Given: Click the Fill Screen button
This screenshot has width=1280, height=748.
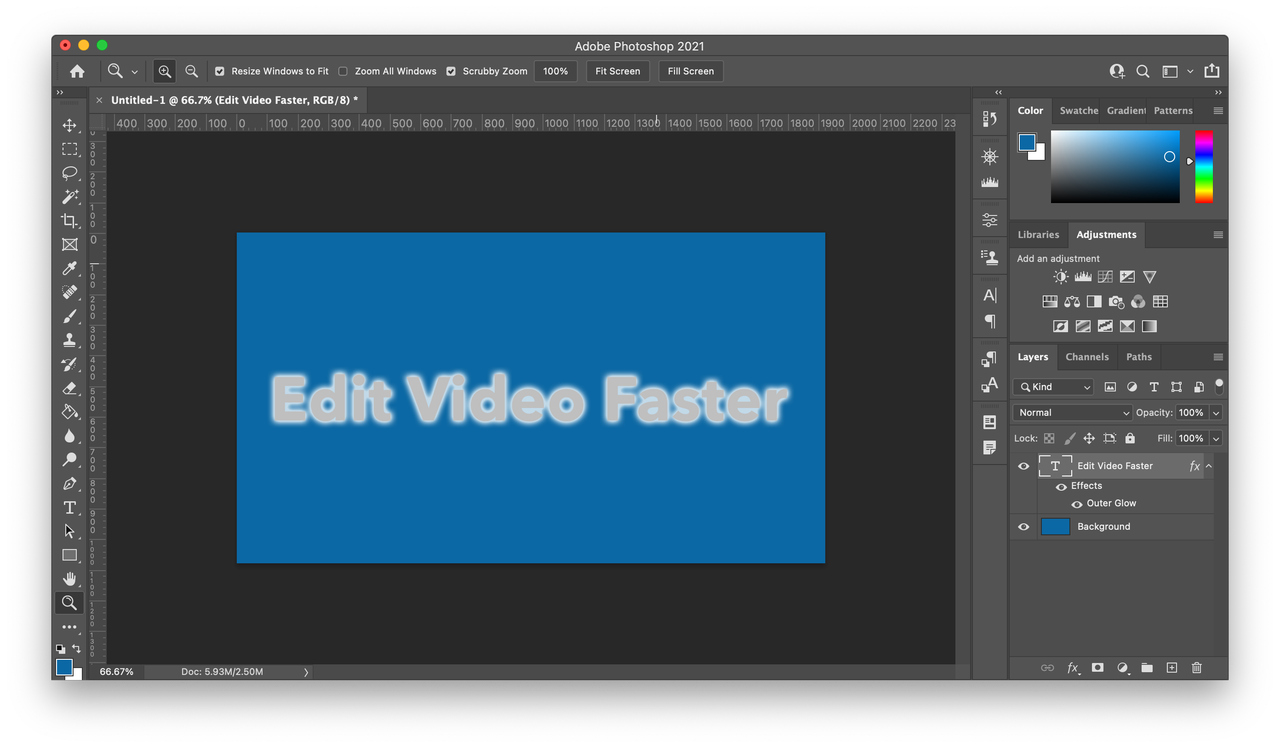Looking at the screenshot, I should click(x=690, y=71).
